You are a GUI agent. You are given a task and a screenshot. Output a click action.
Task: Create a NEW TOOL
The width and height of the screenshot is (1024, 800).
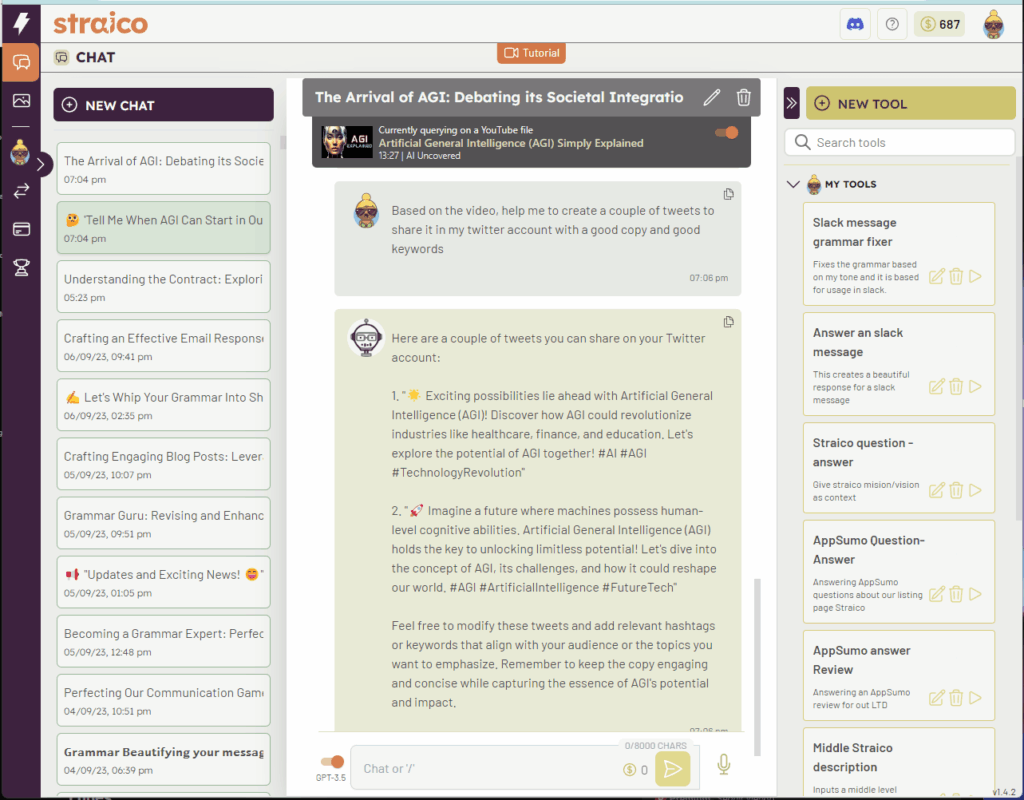(911, 103)
